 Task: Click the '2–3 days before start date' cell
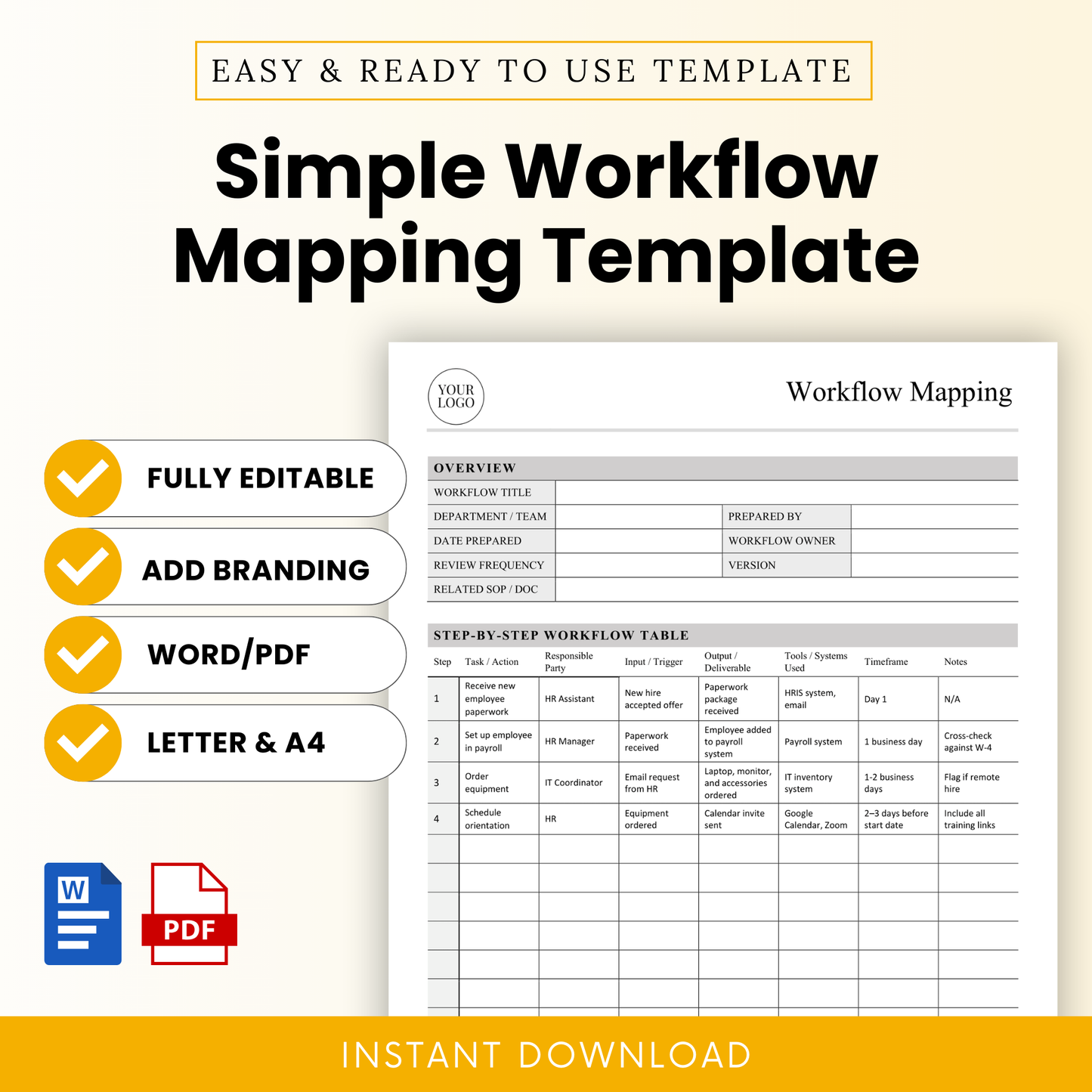click(x=898, y=819)
